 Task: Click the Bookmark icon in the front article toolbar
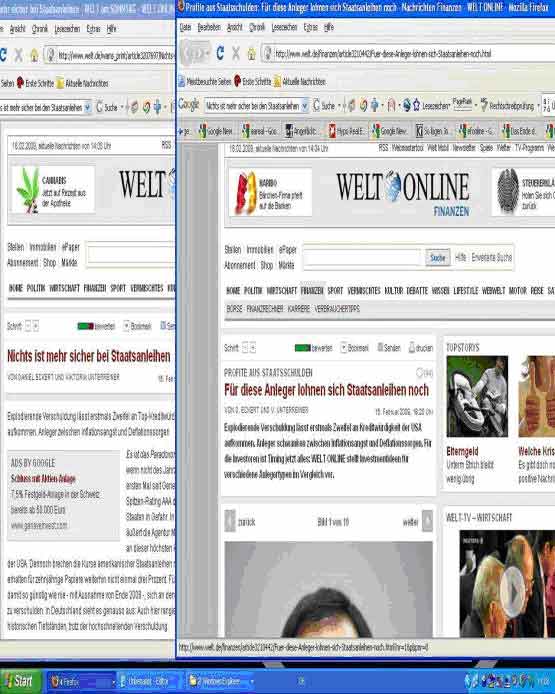[x=343, y=348]
